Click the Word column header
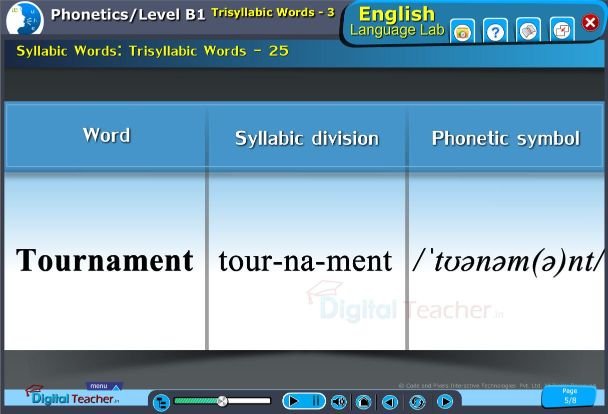Screen dimensions: 608x414 pyautogui.click(x=107, y=135)
